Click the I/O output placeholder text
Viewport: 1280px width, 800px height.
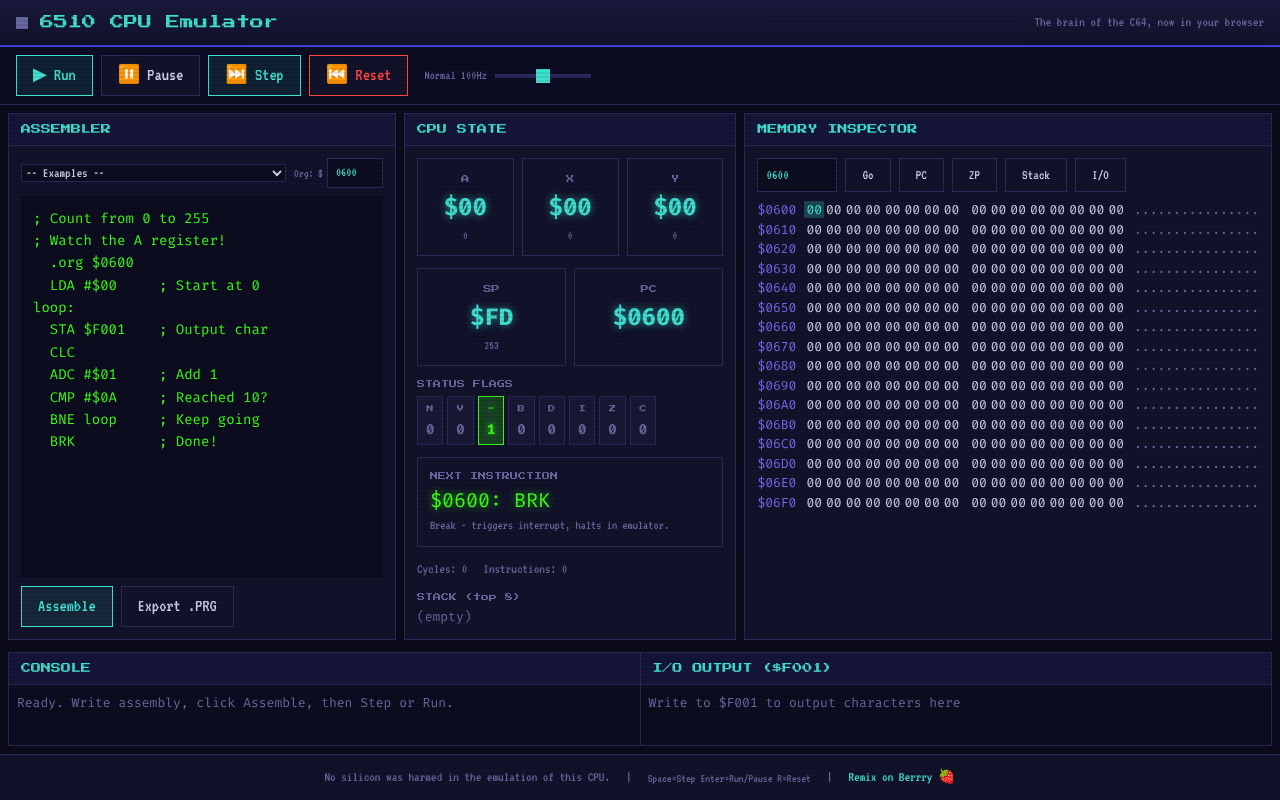tap(804, 703)
